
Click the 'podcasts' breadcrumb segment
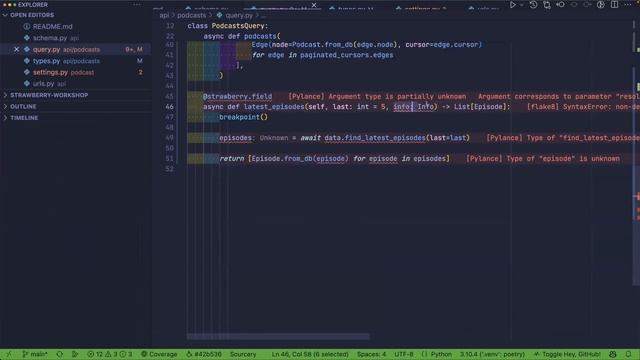tap(191, 16)
